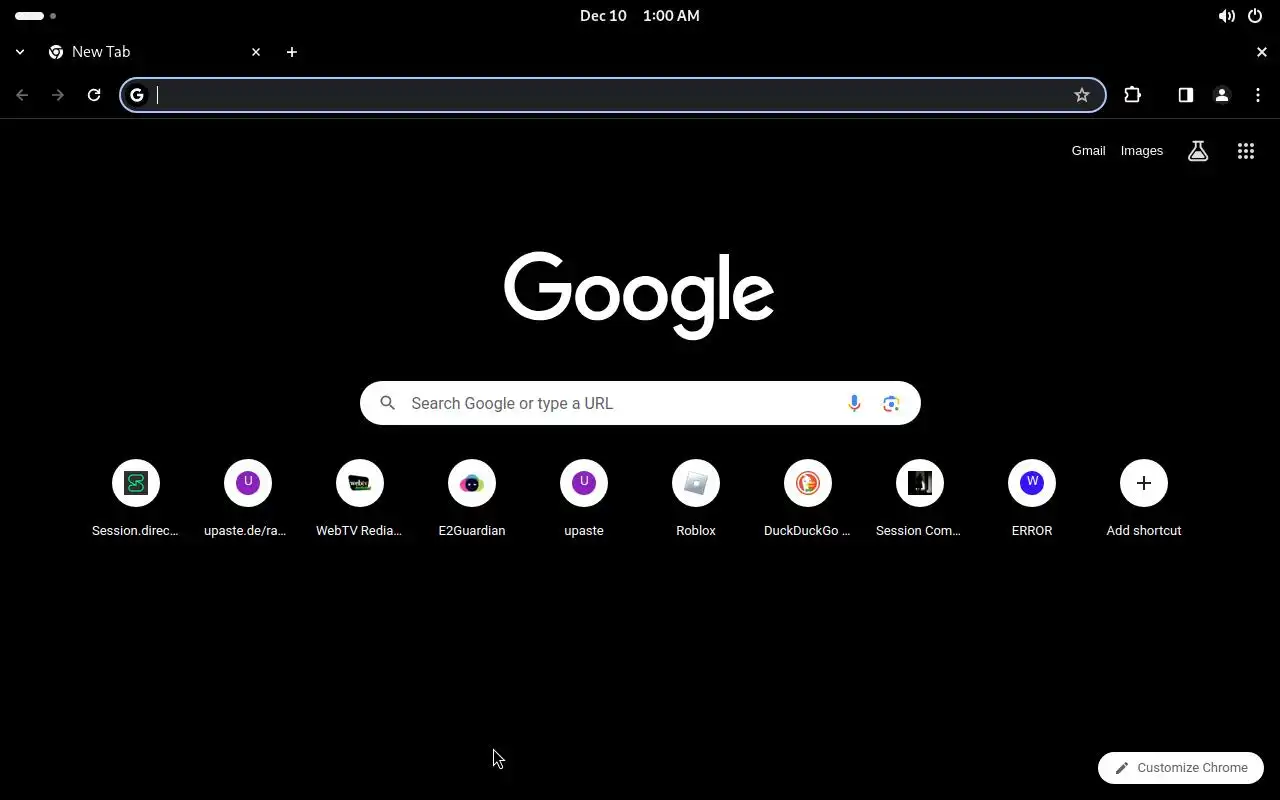
Task: Focus the Google search box
Action: pos(640,403)
